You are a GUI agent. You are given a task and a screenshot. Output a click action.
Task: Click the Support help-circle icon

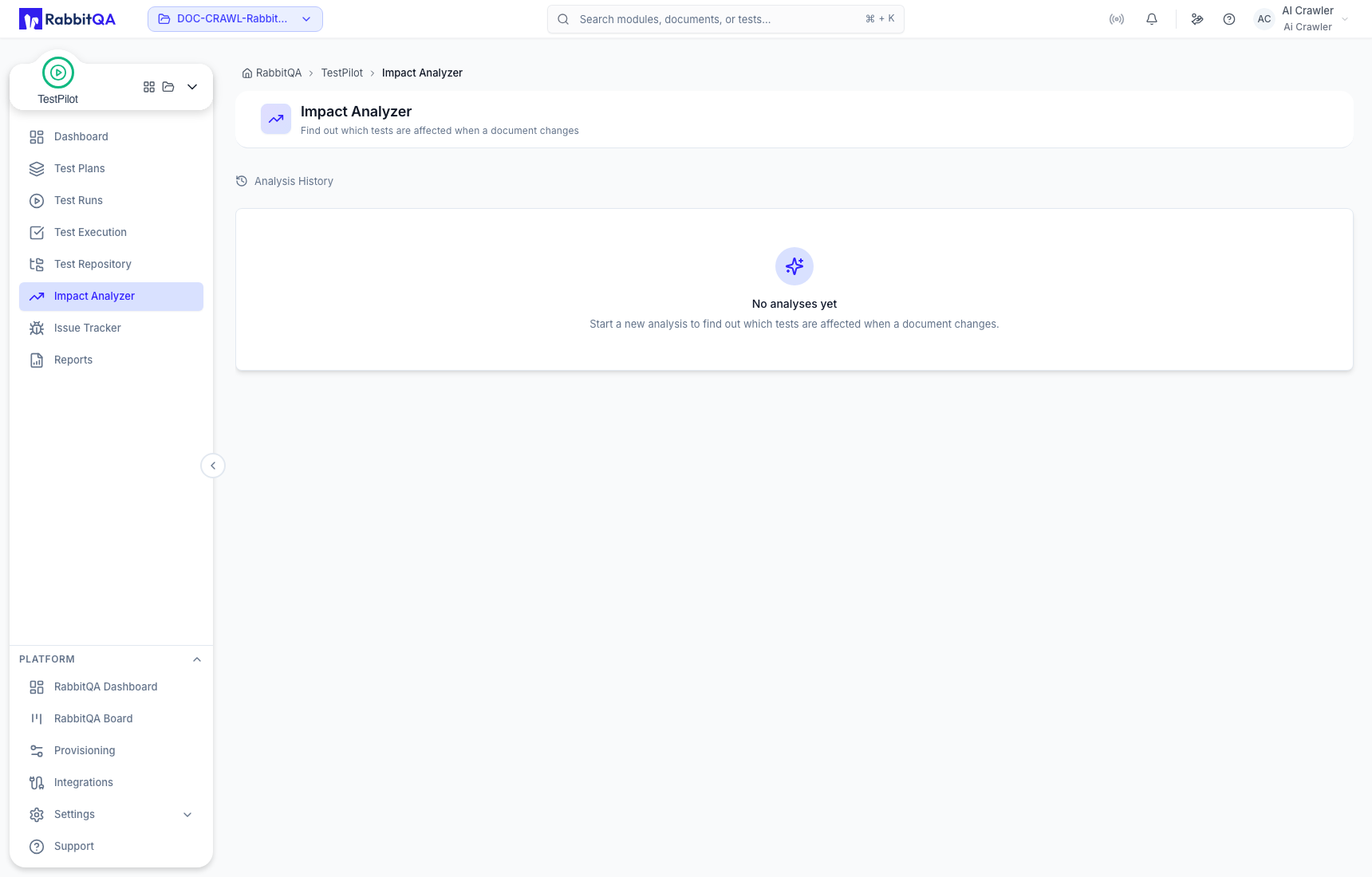(x=37, y=847)
